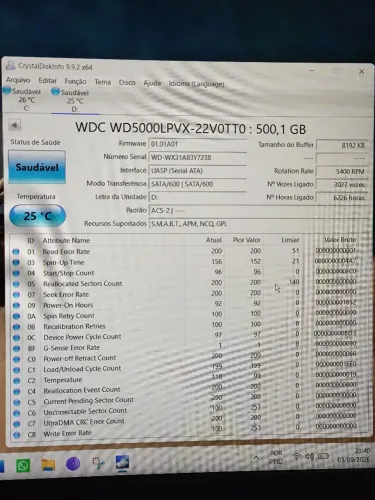Viewport: 375px width, 500px height.
Task: Click the CrystalDiskInfo title bar icon
Action: [x=11, y=65]
